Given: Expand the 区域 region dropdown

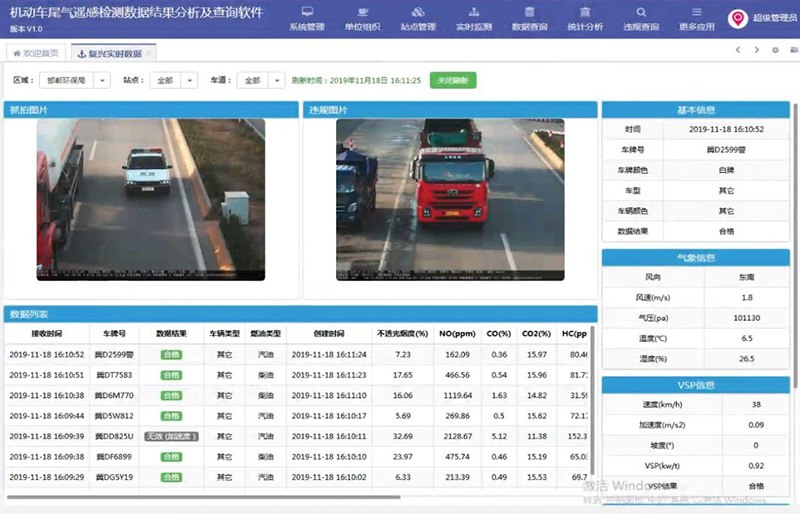Looking at the screenshot, I should point(101,80).
